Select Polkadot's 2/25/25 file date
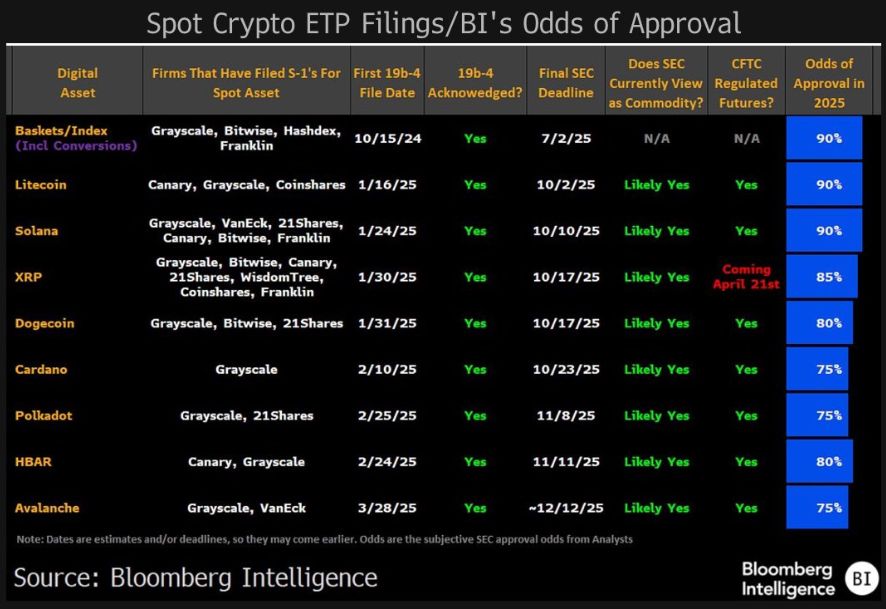This screenshot has height=609, width=886. 386,416
